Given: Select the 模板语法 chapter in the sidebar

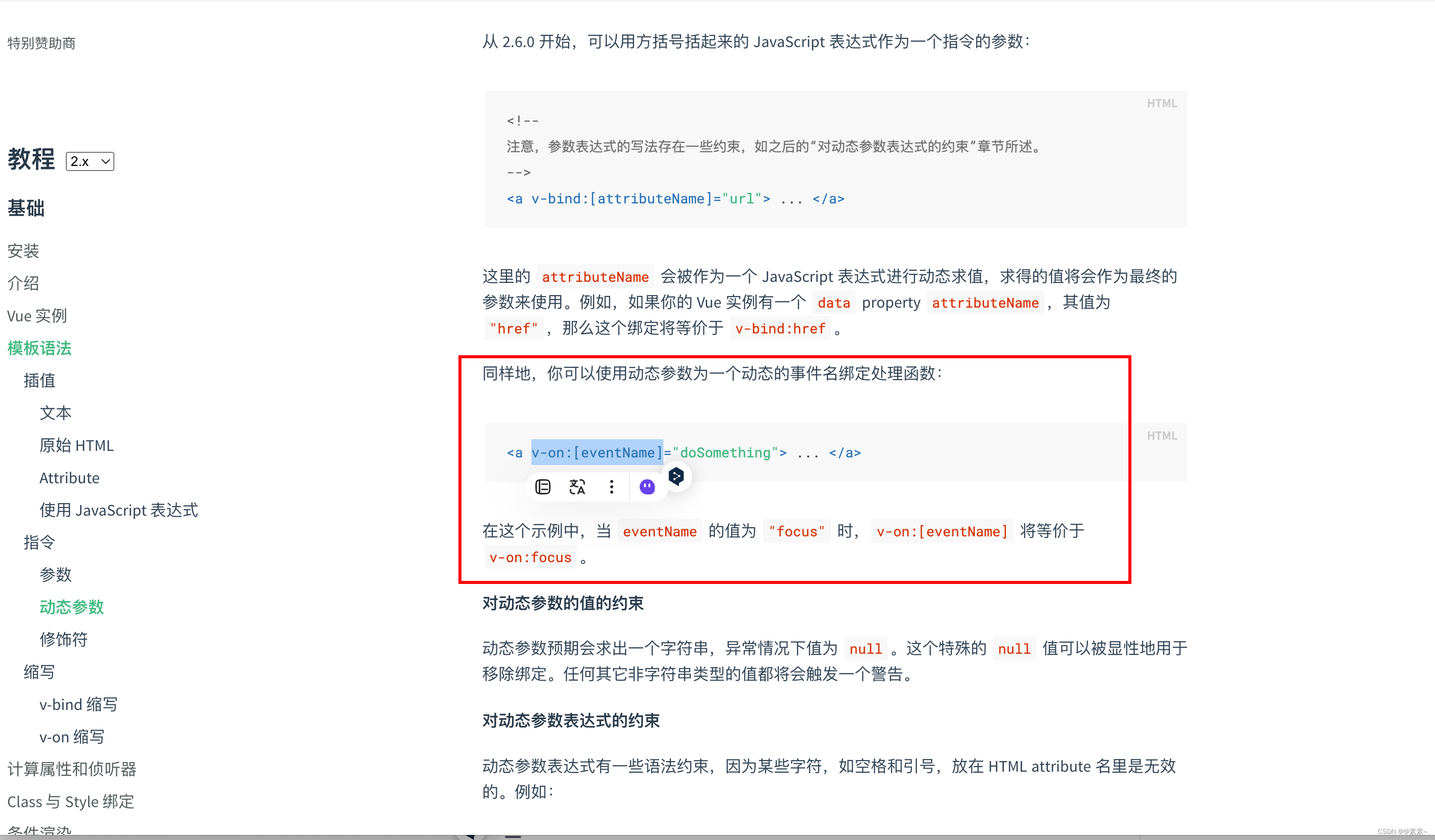Looking at the screenshot, I should point(39,348).
